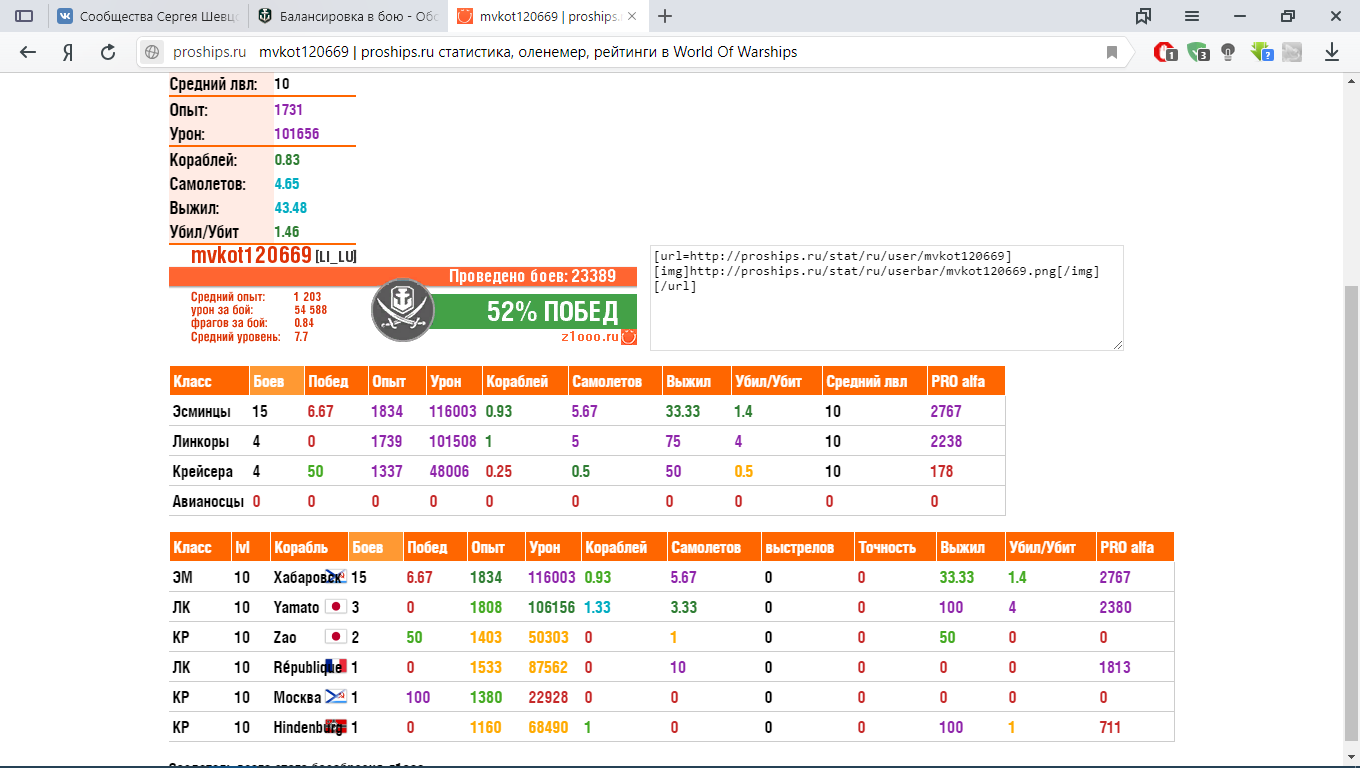Click the Yandex 'Я' home button
Image resolution: width=1360 pixels, height=768 pixels.
point(68,53)
